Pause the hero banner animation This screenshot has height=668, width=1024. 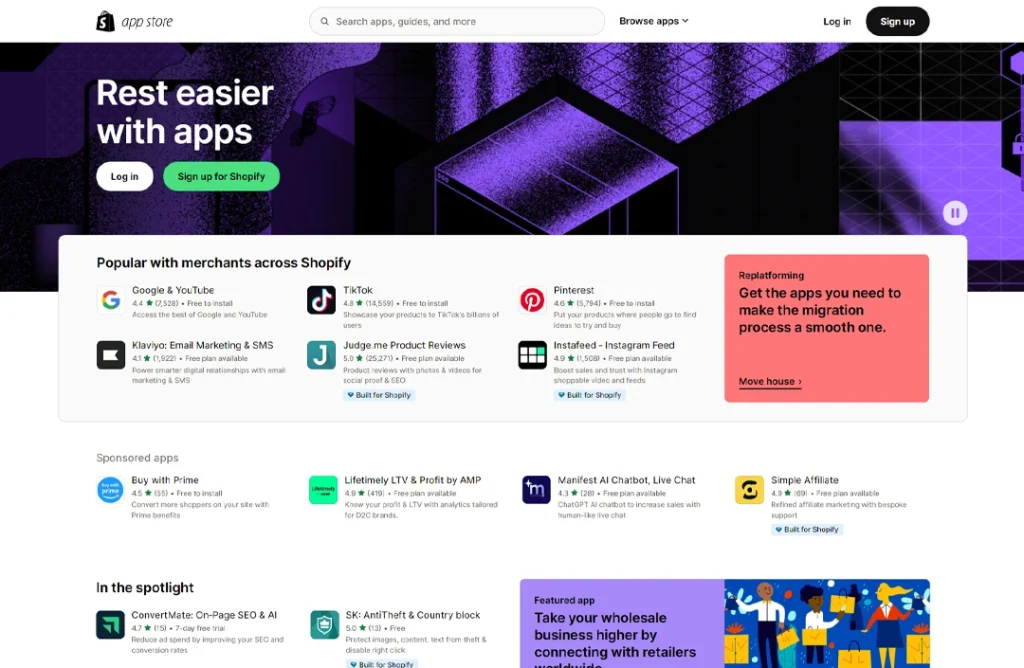pos(955,212)
